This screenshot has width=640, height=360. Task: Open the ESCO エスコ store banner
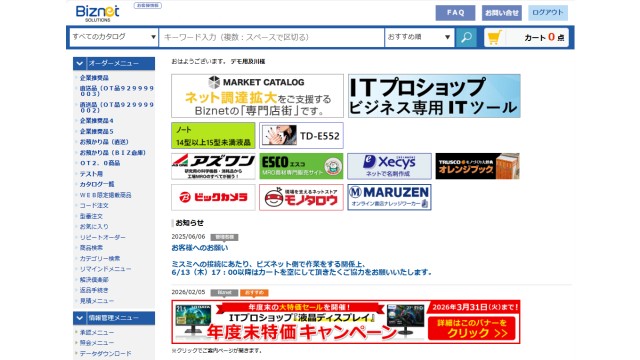pos(301,166)
